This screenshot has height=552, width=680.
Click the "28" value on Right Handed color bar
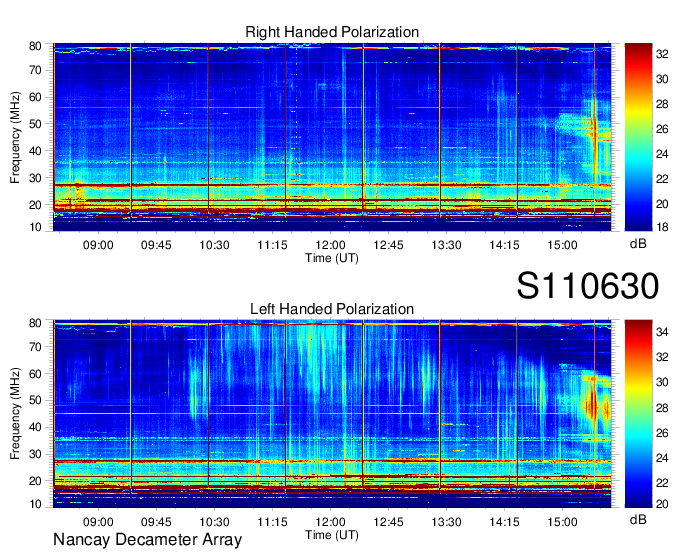[662, 104]
